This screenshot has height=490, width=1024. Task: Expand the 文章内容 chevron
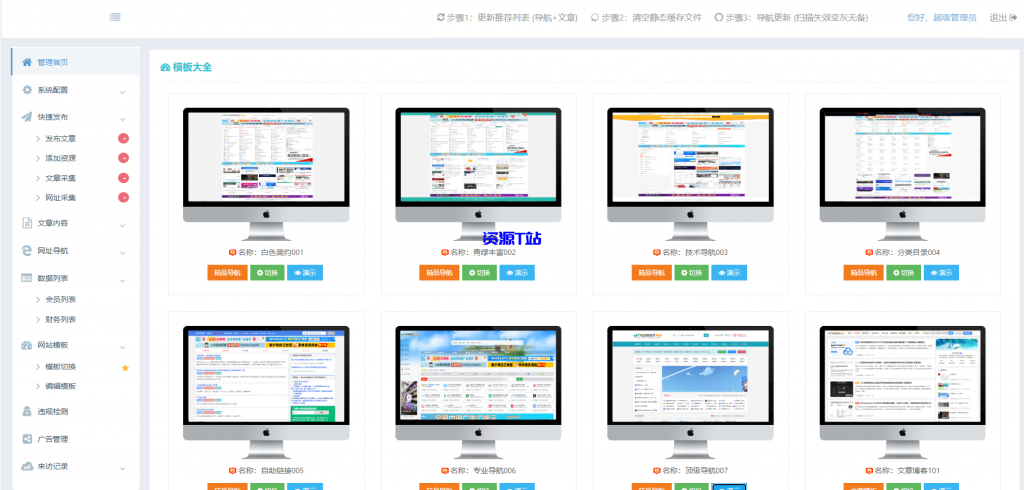[123, 225]
